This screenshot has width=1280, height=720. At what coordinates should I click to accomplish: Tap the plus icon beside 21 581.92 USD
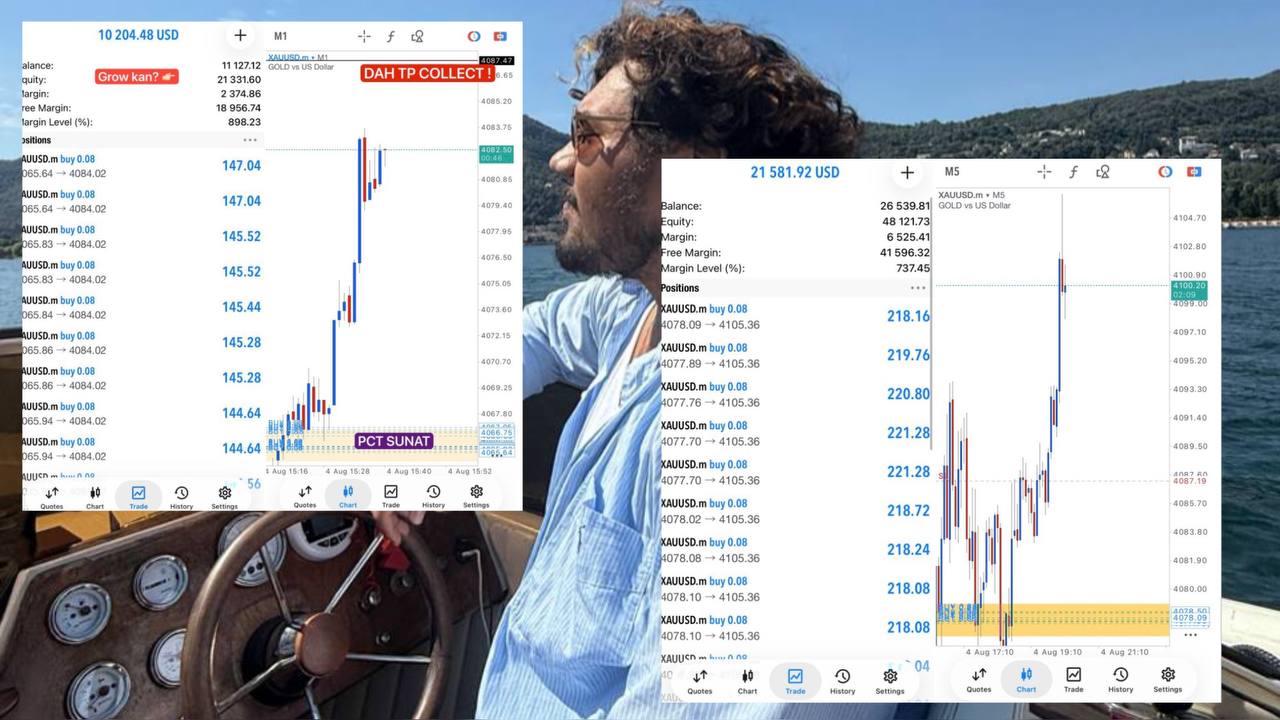907,172
